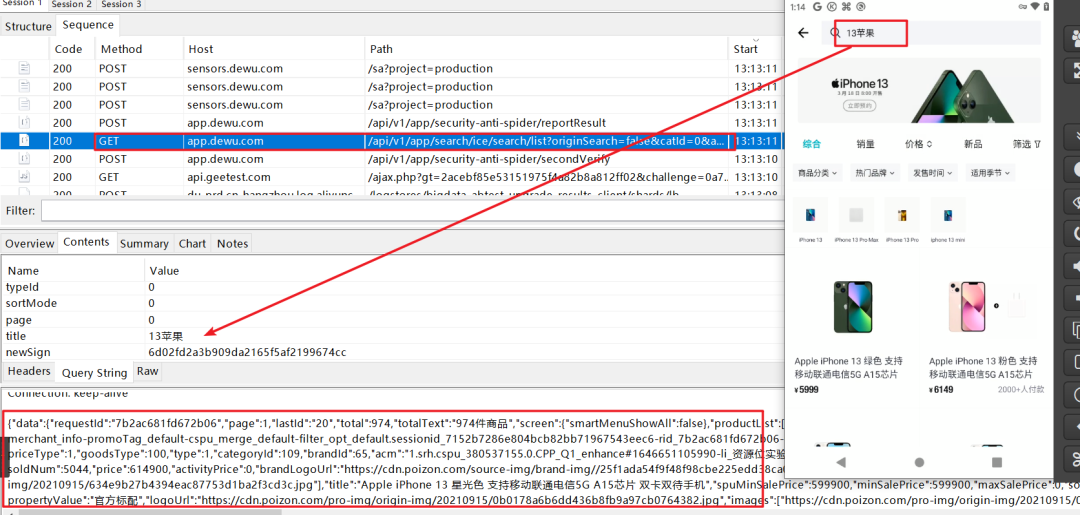Click the newSign value 6d02fd2a3b909da2165f5af2199674cc

click(247, 353)
